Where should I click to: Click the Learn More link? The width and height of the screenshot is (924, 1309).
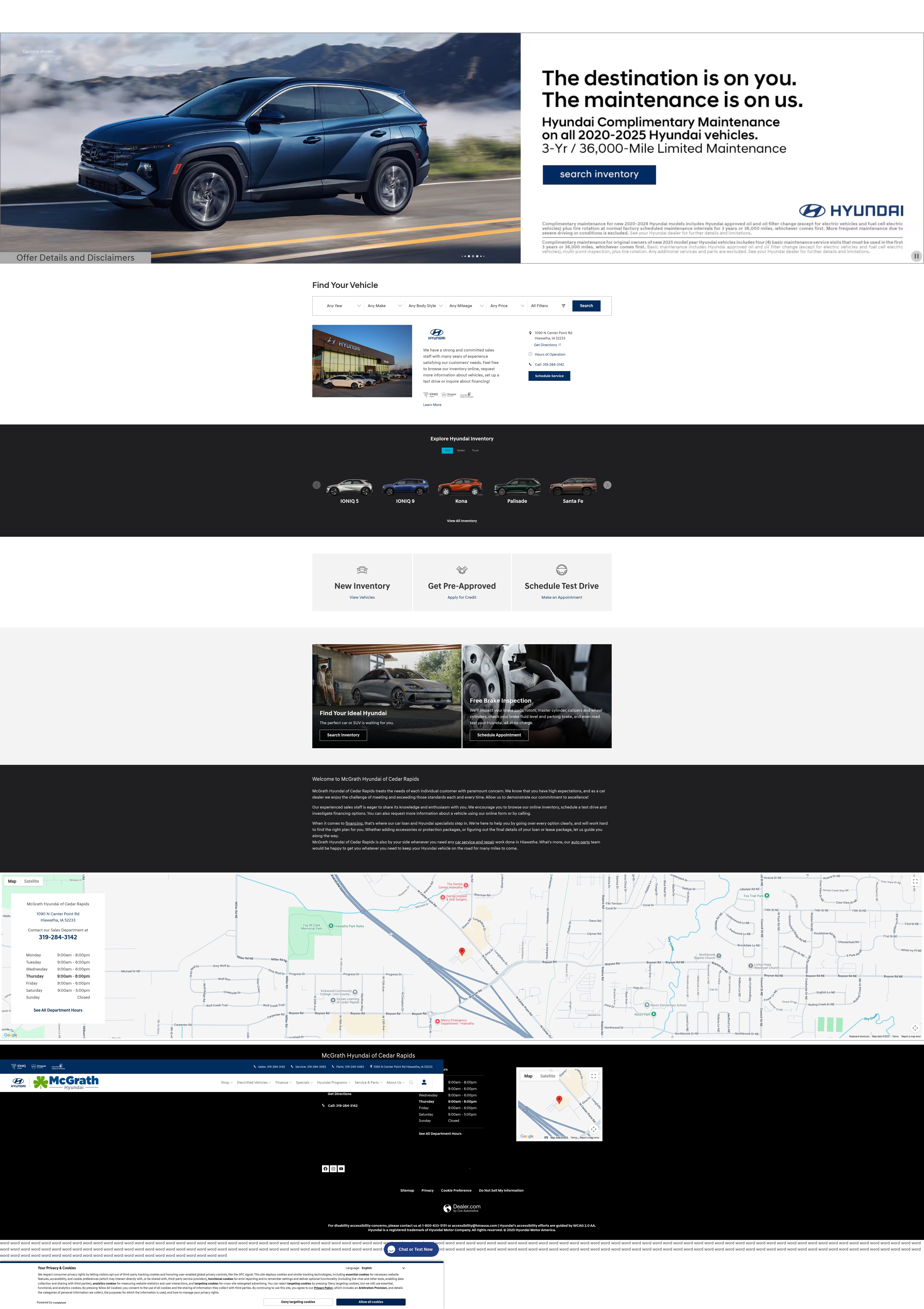click(432, 405)
